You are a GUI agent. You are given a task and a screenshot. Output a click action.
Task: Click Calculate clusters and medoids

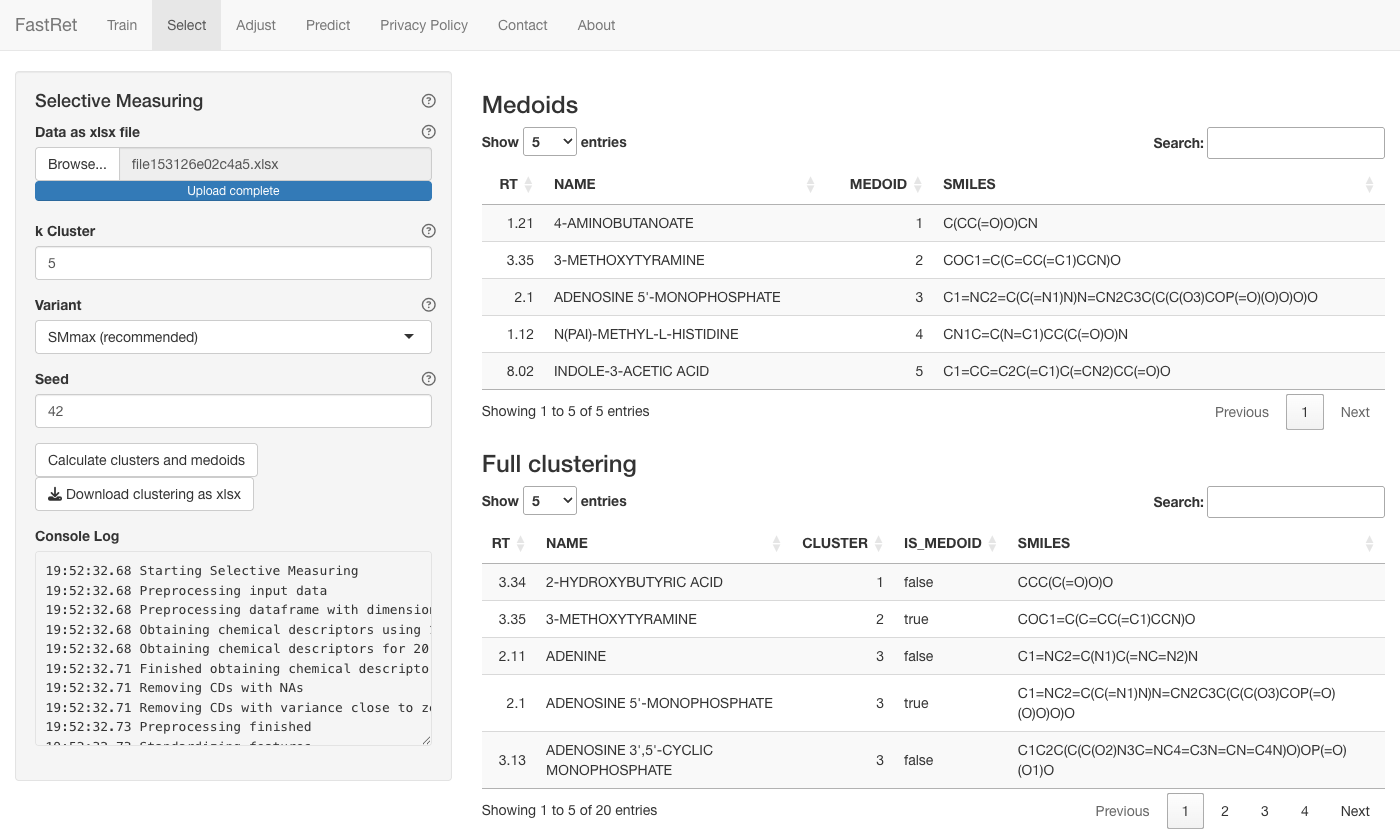tap(146, 460)
